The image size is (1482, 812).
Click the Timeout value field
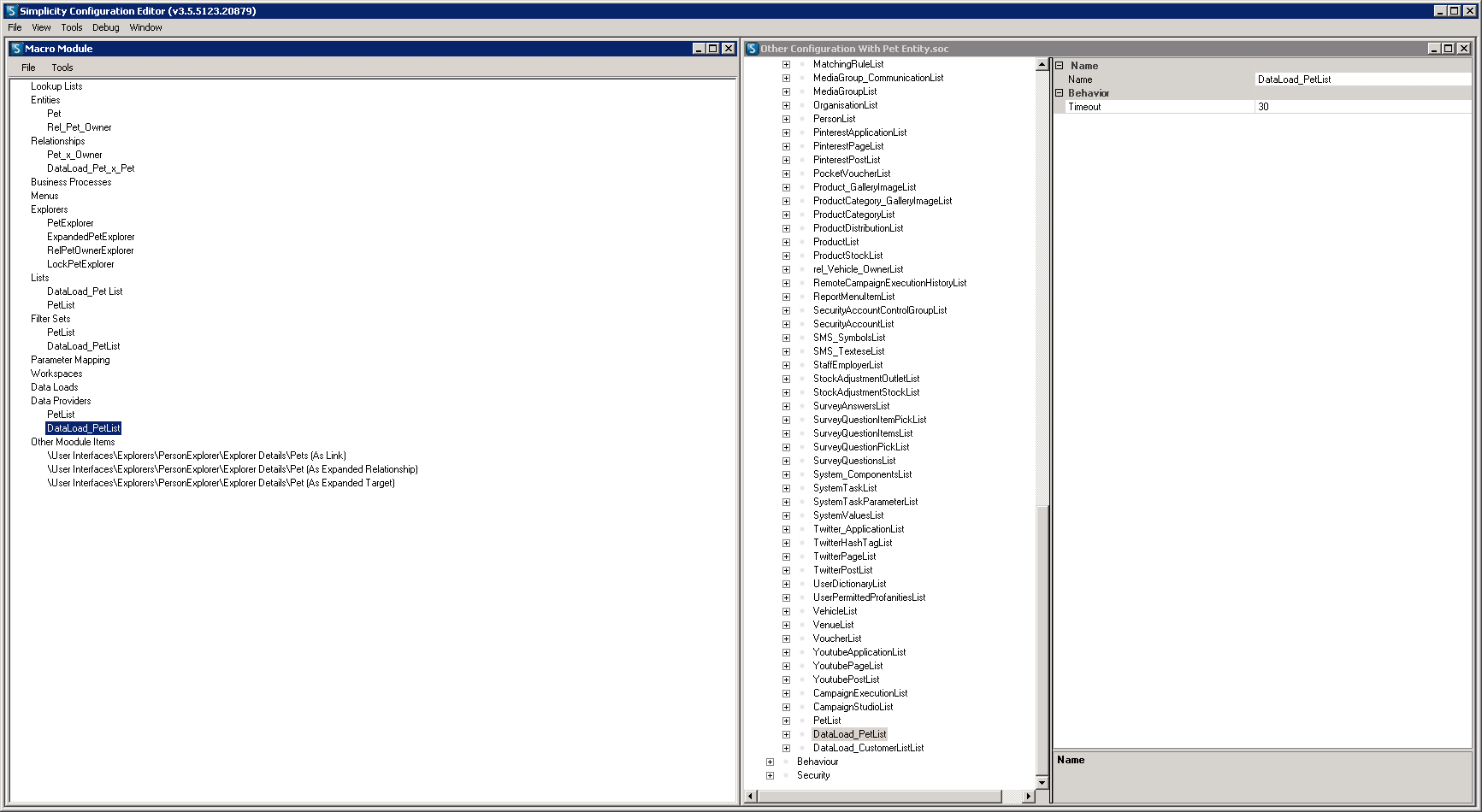1362,107
